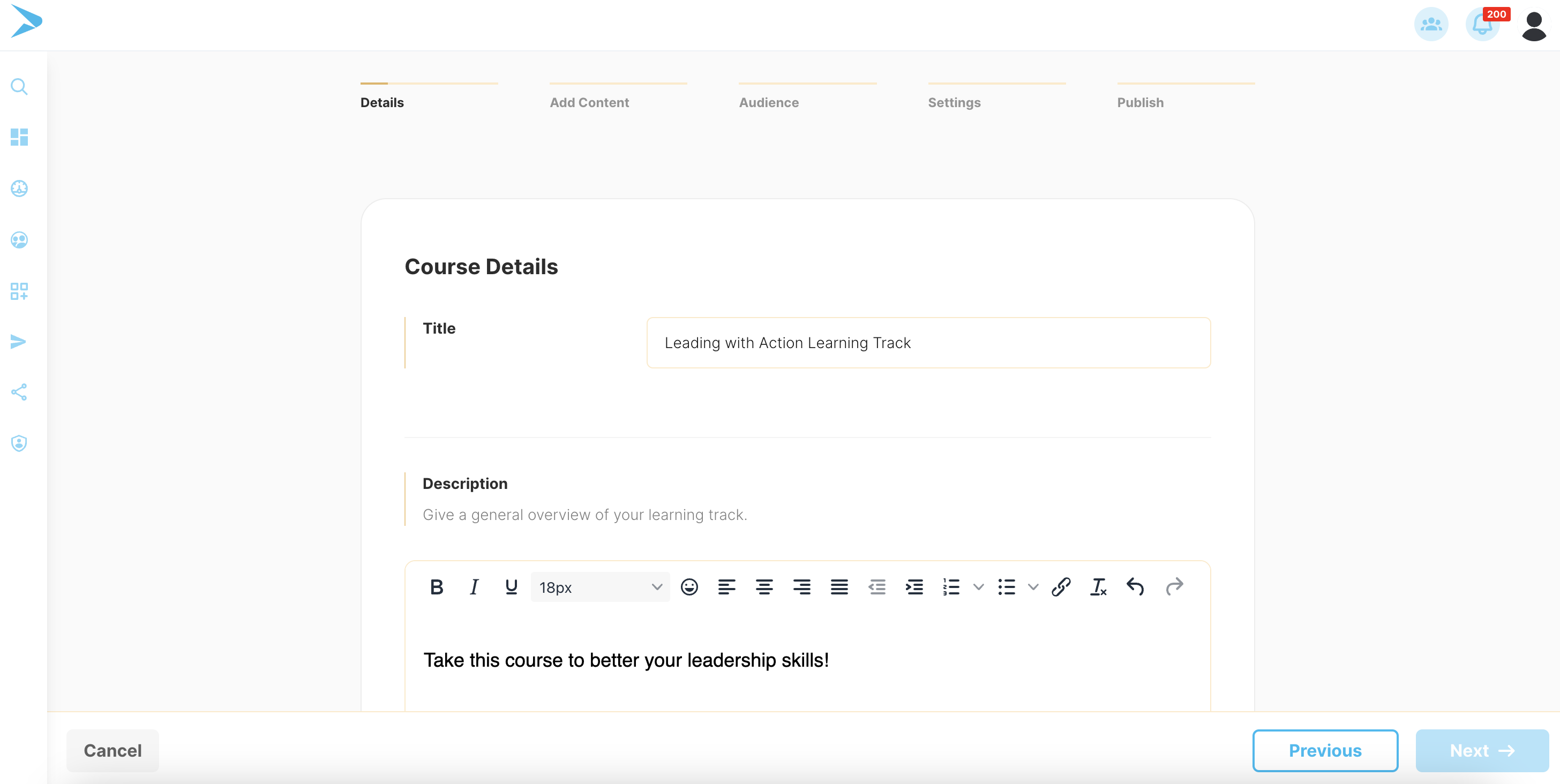Viewport: 1560px width, 784px height.
Task: Open the paper plane sidebar icon
Action: click(19, 342)
